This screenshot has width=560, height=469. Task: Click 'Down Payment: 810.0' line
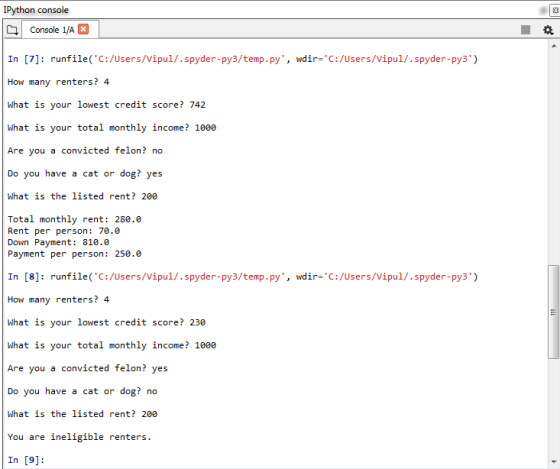click(x=58, y=242)
